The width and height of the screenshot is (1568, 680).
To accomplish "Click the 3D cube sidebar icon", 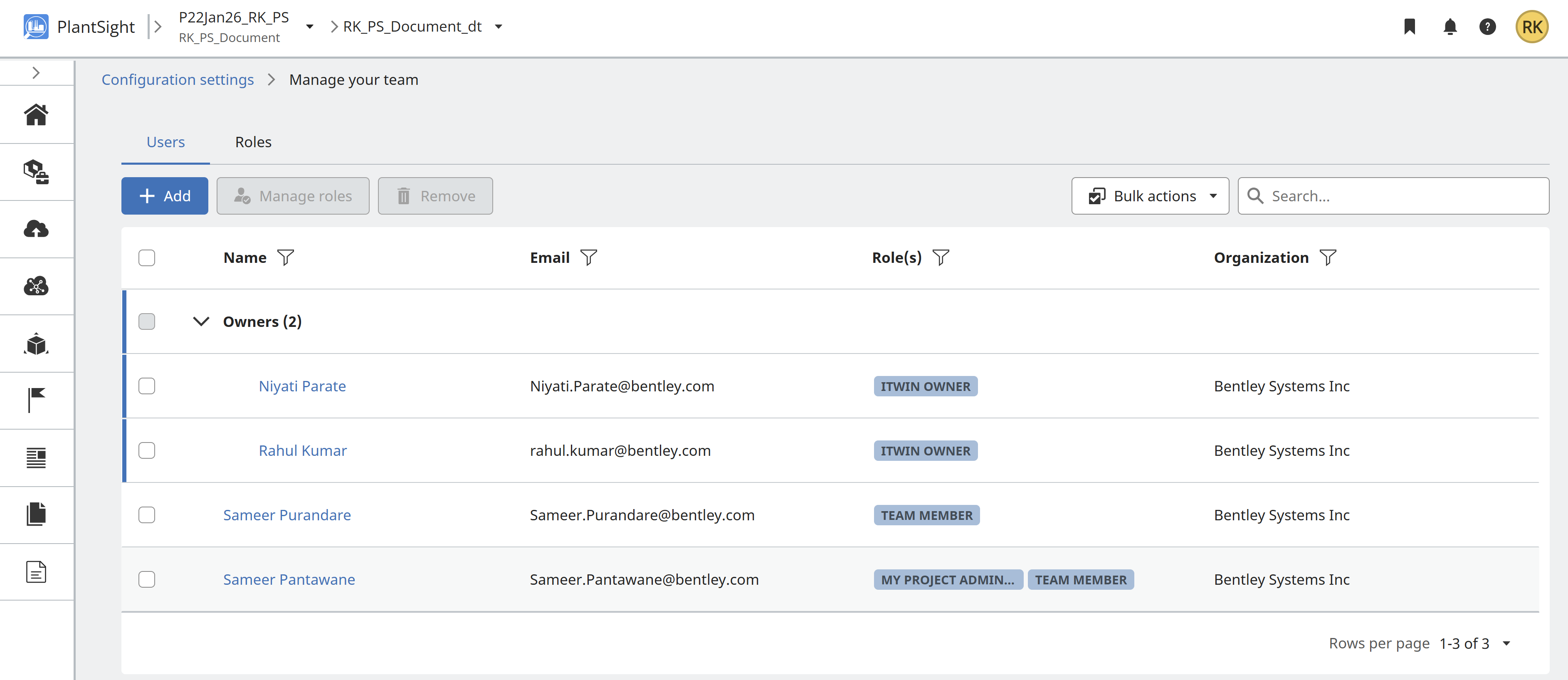I will pos(36,344).
